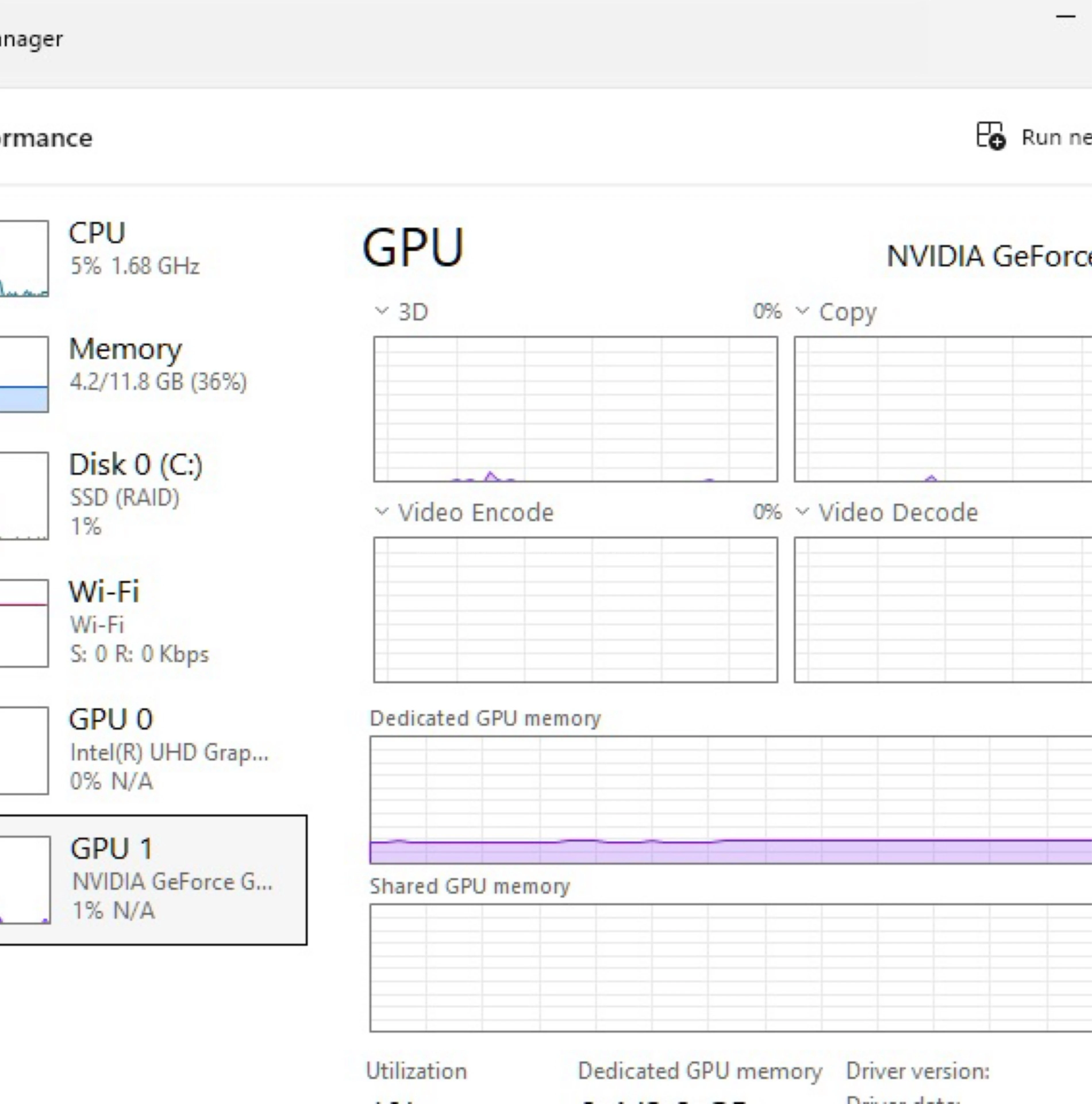Click the Driver version label
This screenshot has height=1104, width=1092.
pos(918,1072)
